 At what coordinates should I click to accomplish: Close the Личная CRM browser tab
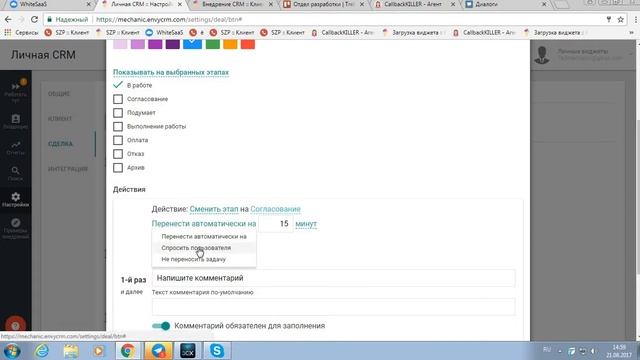[180, 4]
